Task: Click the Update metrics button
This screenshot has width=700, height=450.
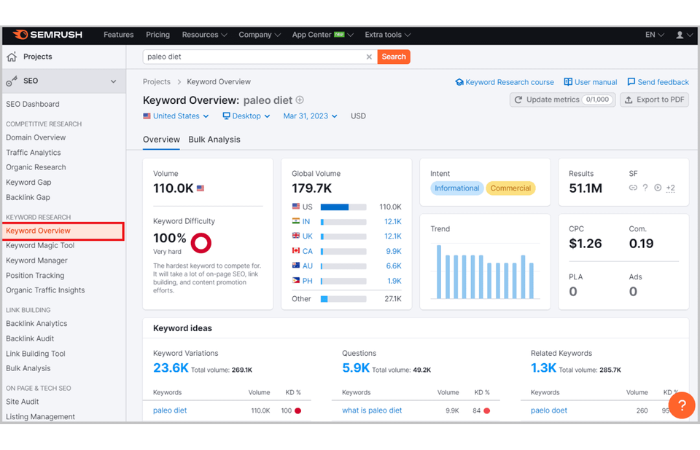Action: [562, 100]
